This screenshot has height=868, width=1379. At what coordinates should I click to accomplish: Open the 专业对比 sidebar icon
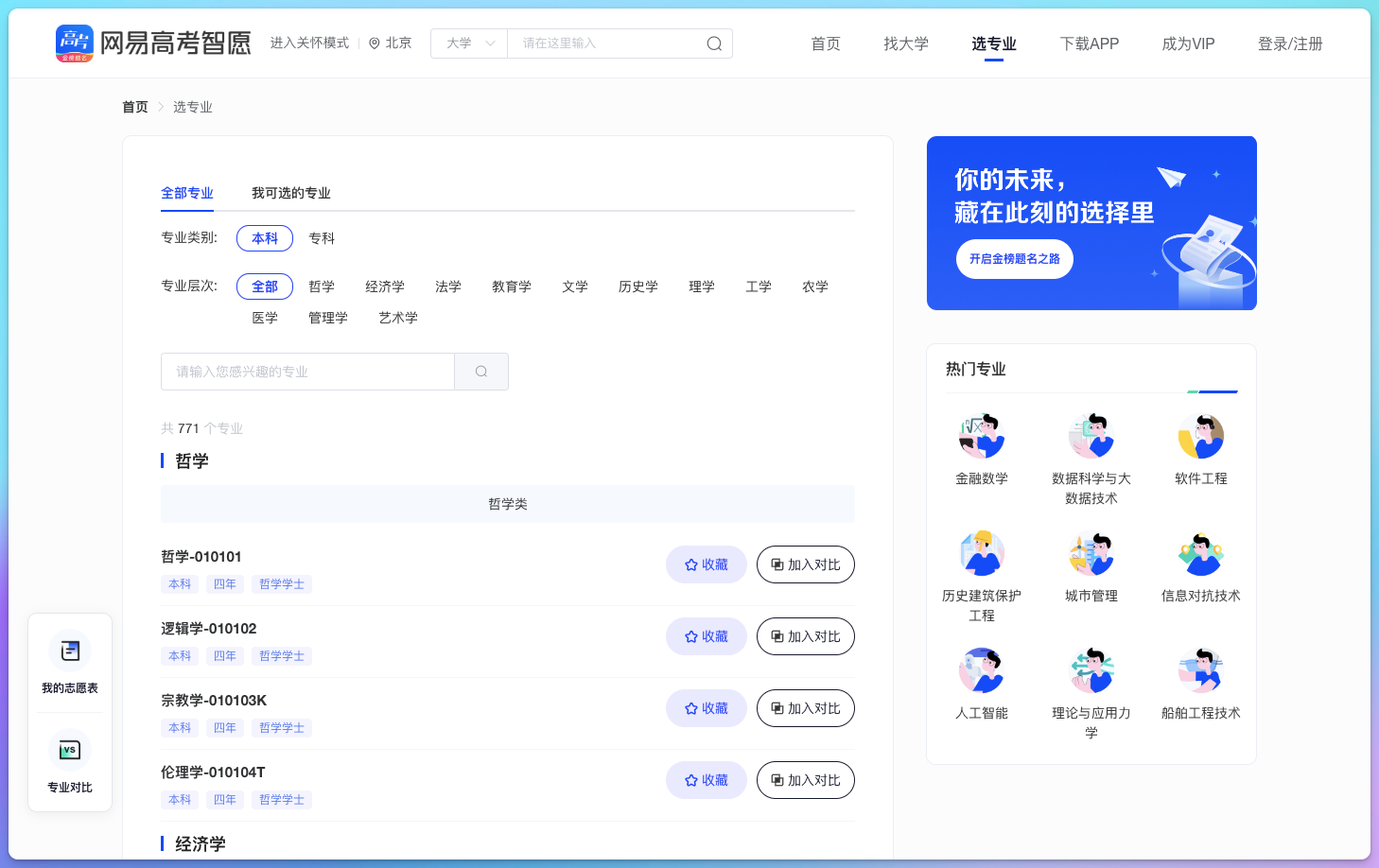click(x=69, y=749)
